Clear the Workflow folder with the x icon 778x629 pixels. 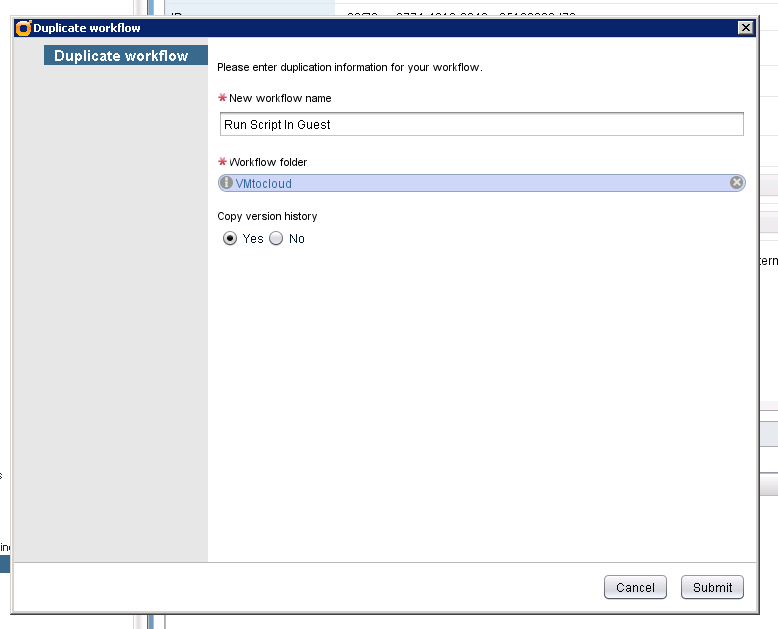pyautogui.click(x=736, y=183)
